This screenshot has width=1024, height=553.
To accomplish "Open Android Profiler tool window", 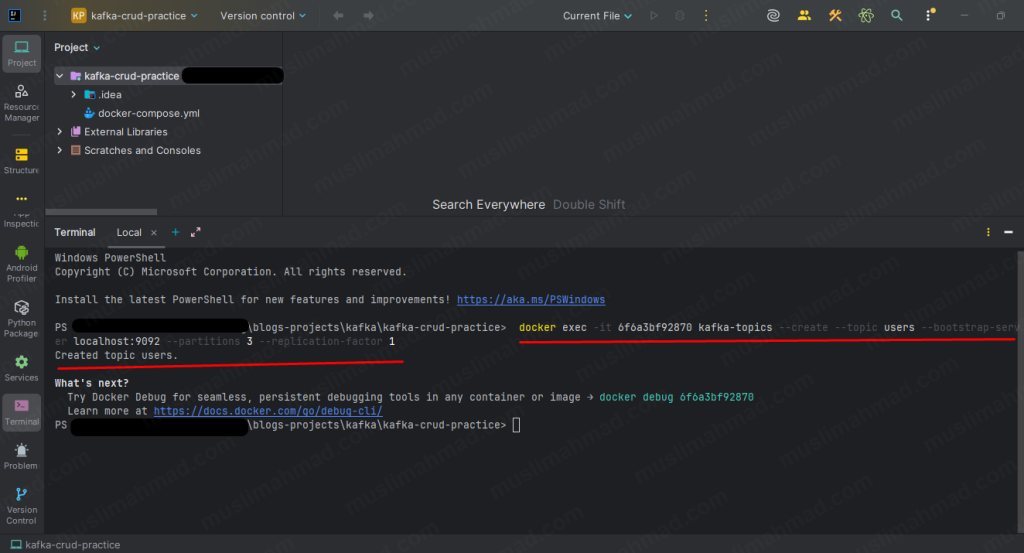I will click(22, 264).
